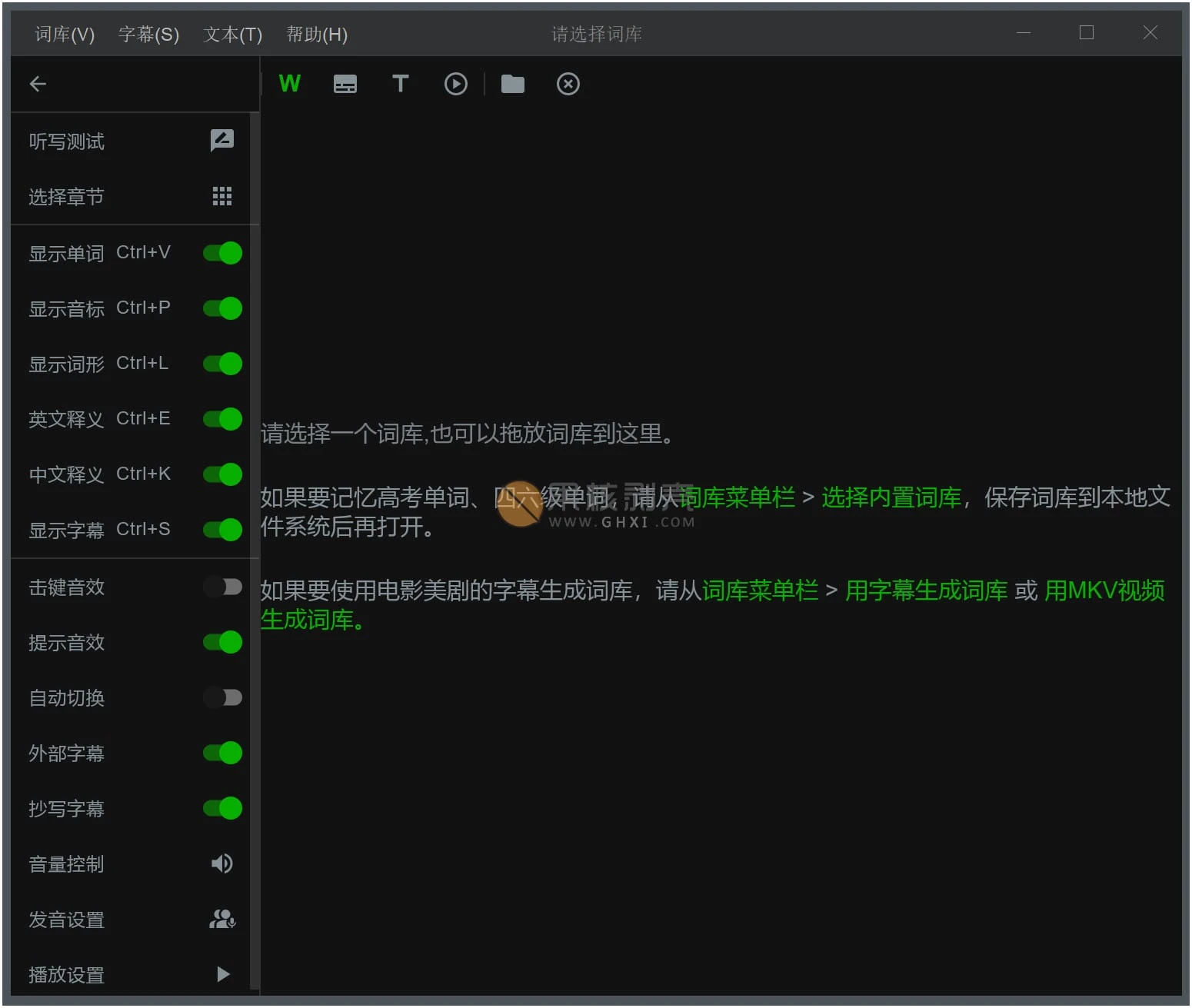Screen dimensions: 1192x1008
Task: Turn off the 显示音标 switch
Action: point(222,308)
